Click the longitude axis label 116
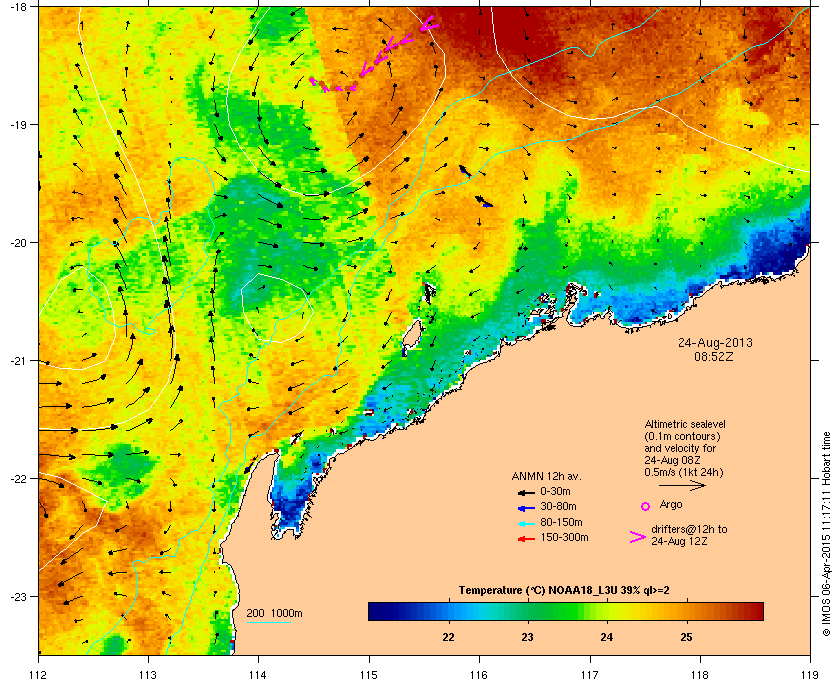 click(479, 674)
